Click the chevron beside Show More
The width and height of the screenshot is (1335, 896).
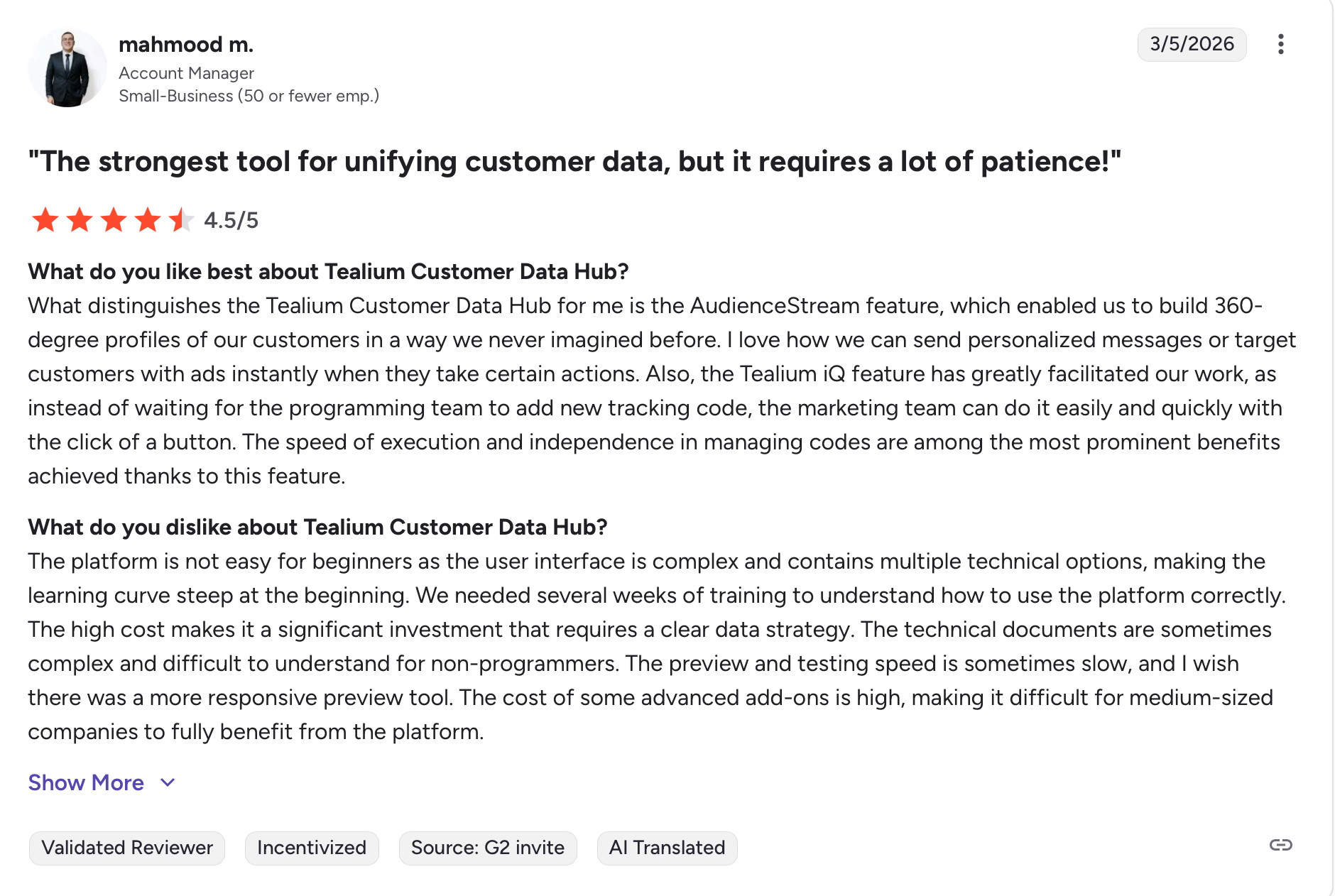(168, 782)
